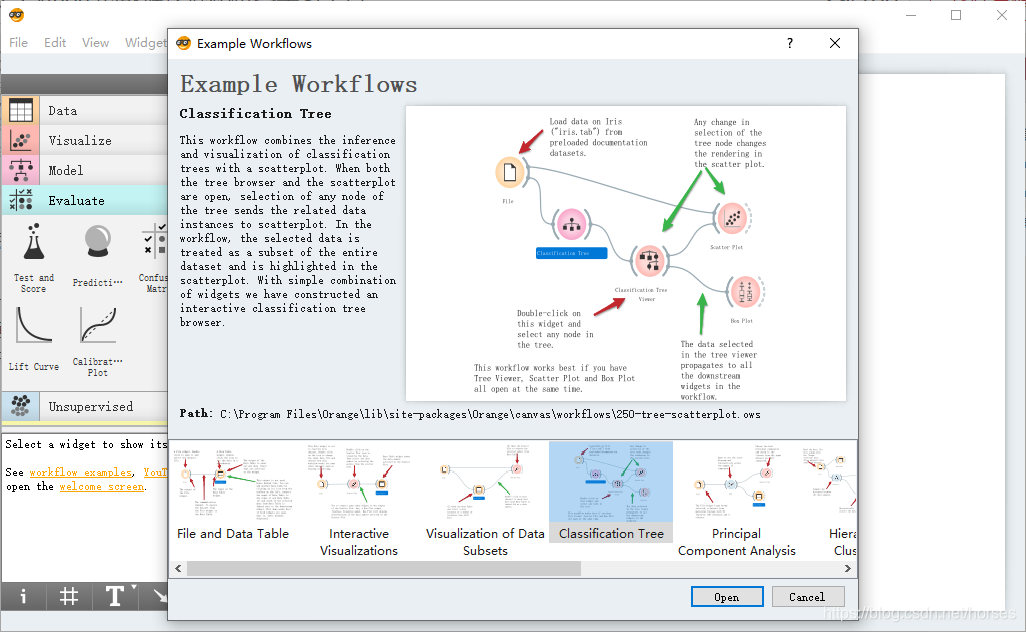Collapse the Evaluate widget category

point(85,201)
